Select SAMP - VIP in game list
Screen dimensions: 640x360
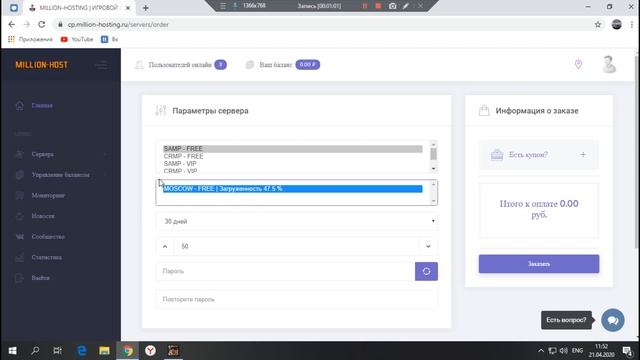coord(293,164)
